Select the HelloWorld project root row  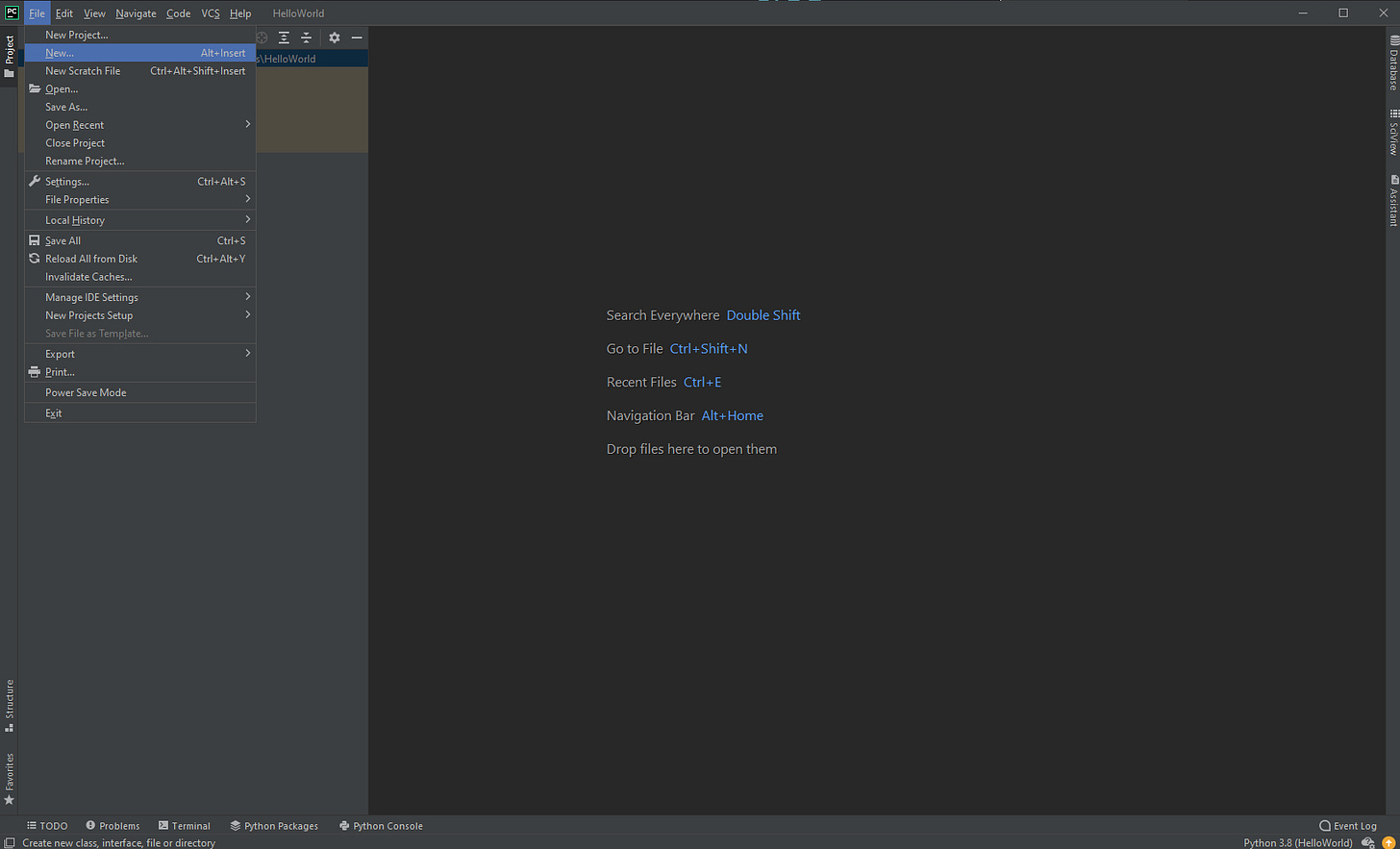tap(312, 59)
